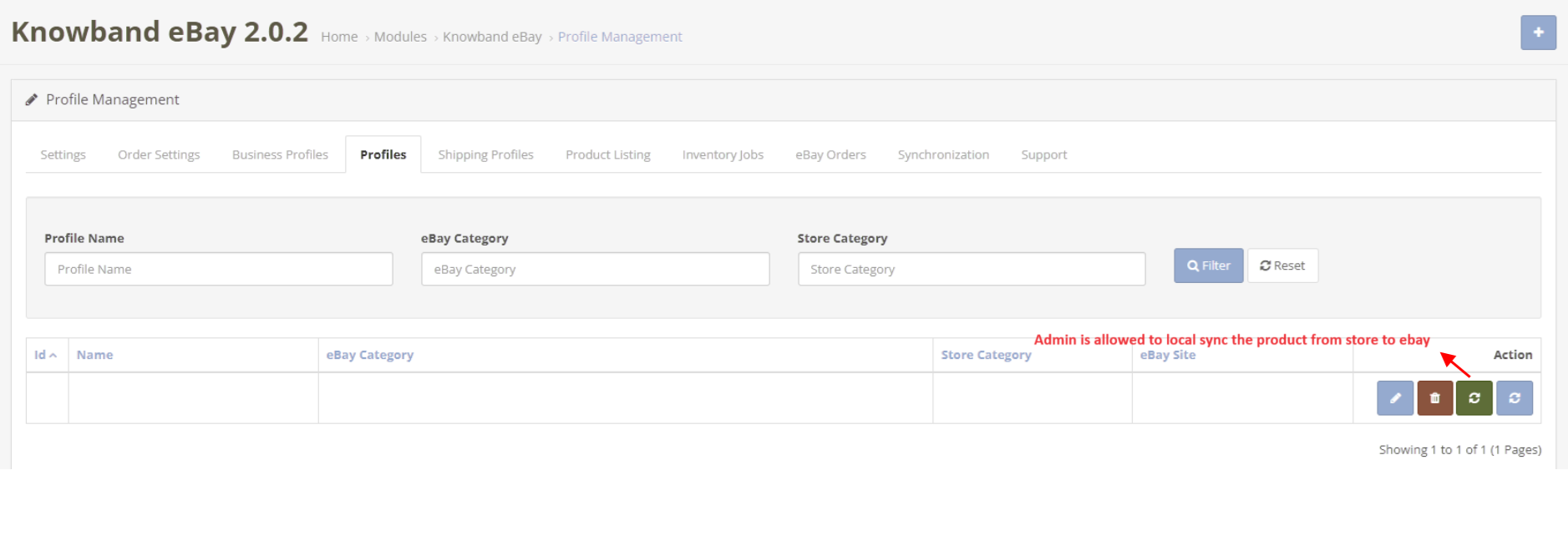The image size is (1568, 541).
Task: Click the plus add-new button
Action: click(x=1538, y=33)
